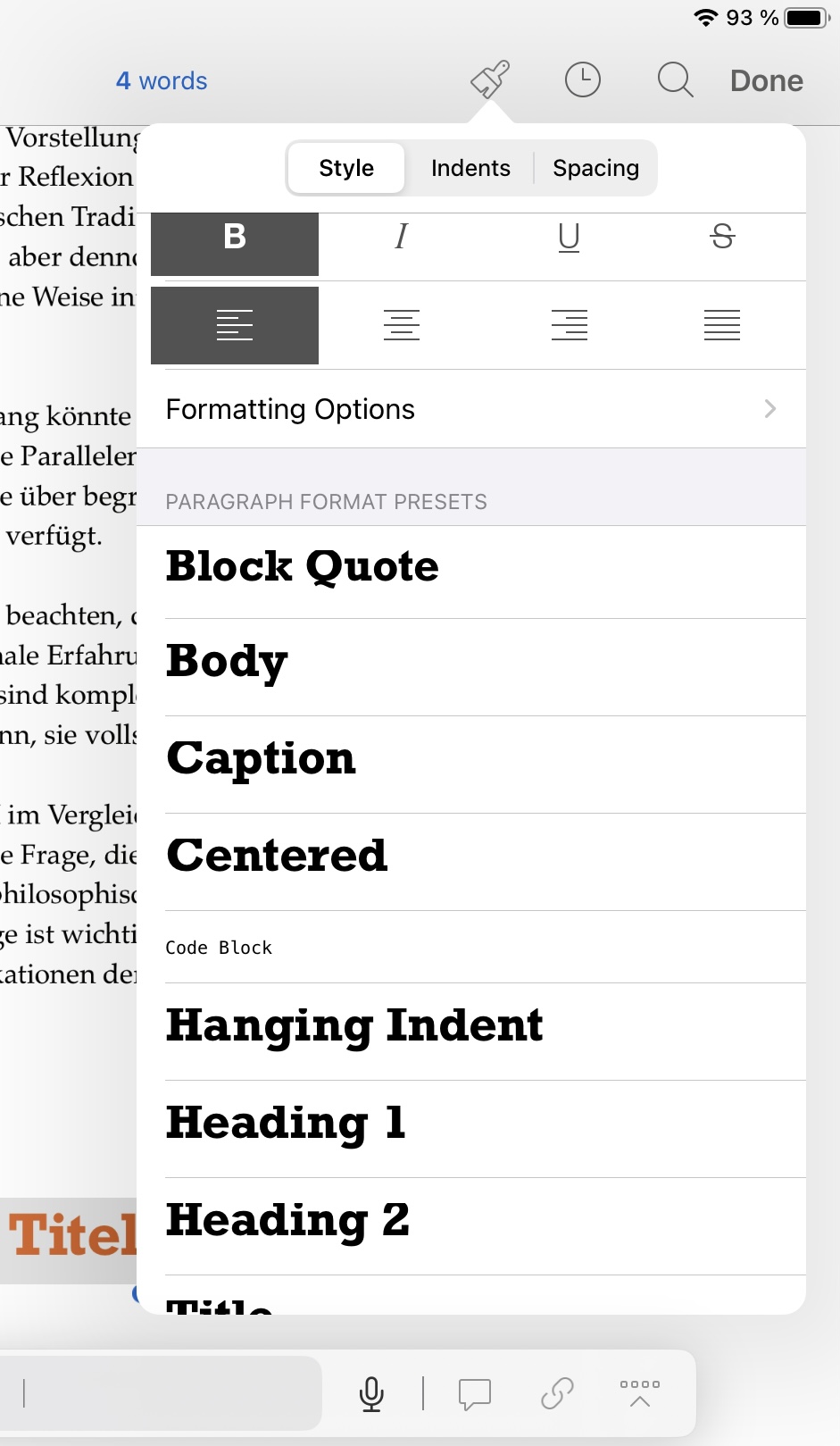Select right text alignment
The image size is (840, 1446).
pos(569,325)
